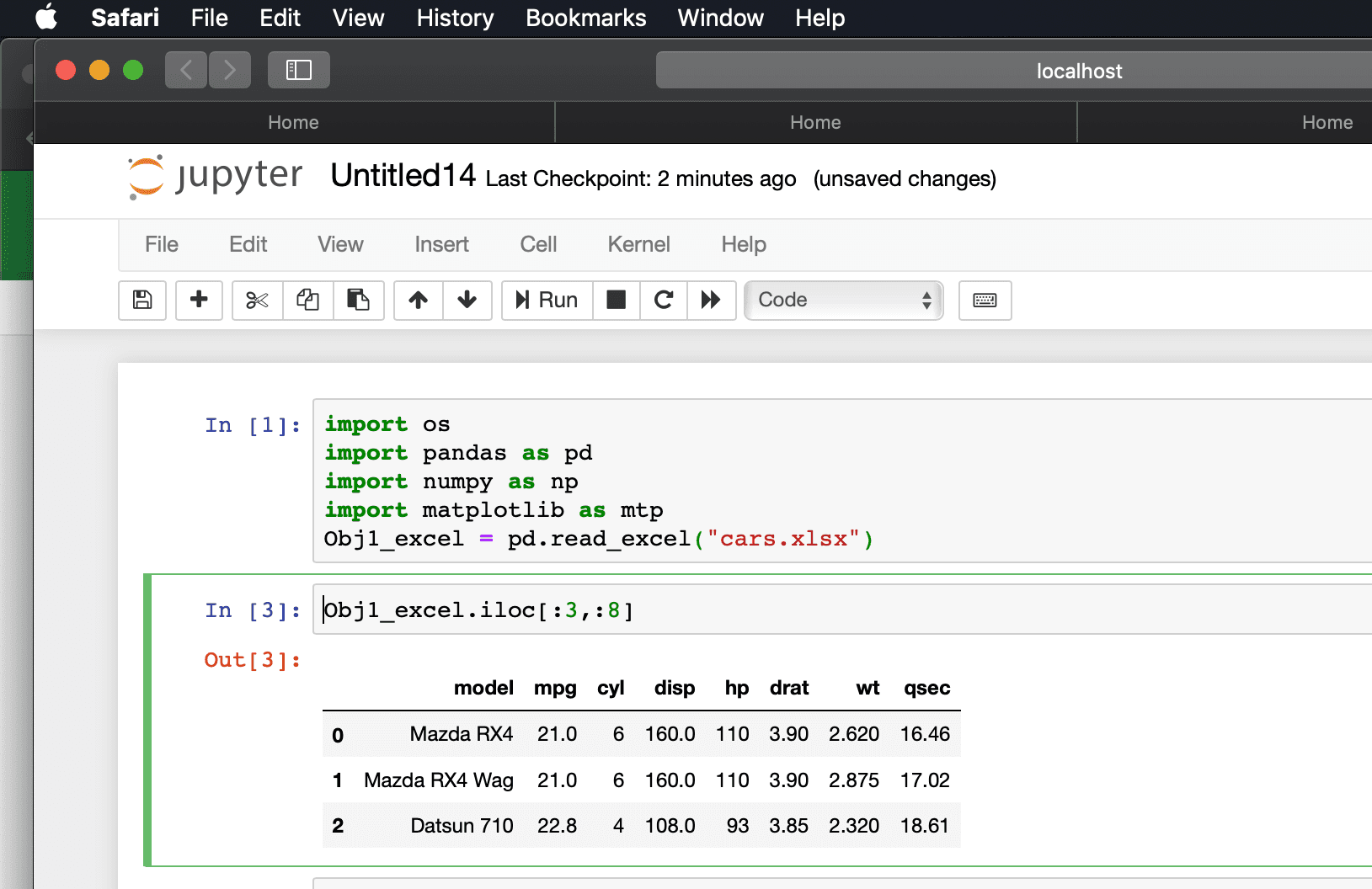The height and width of the screenshot is (889, 1372).
Task: Click the In [3] prompt
Action: point(253,610)
